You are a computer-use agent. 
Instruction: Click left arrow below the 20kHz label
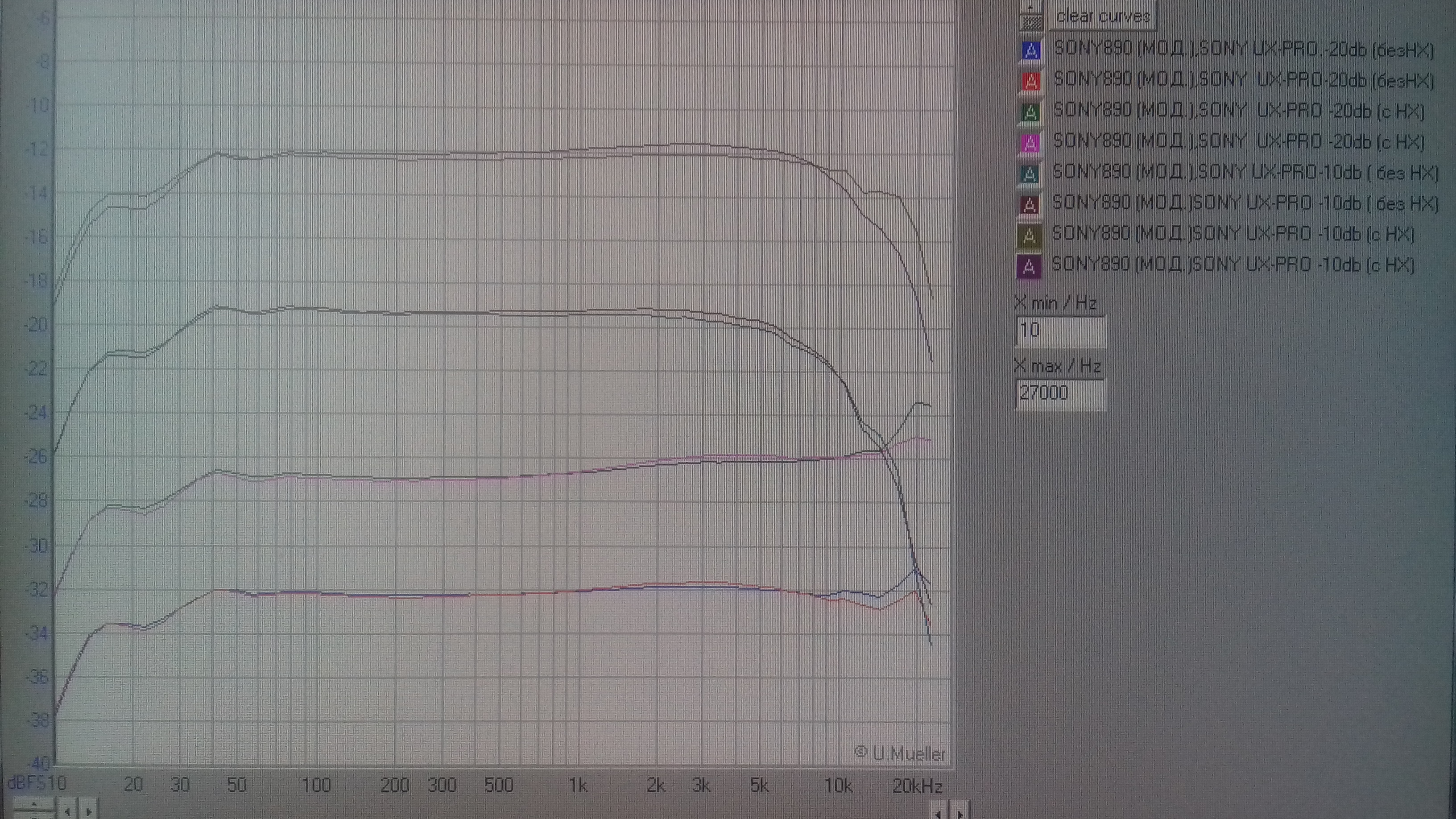coord(938,813)
